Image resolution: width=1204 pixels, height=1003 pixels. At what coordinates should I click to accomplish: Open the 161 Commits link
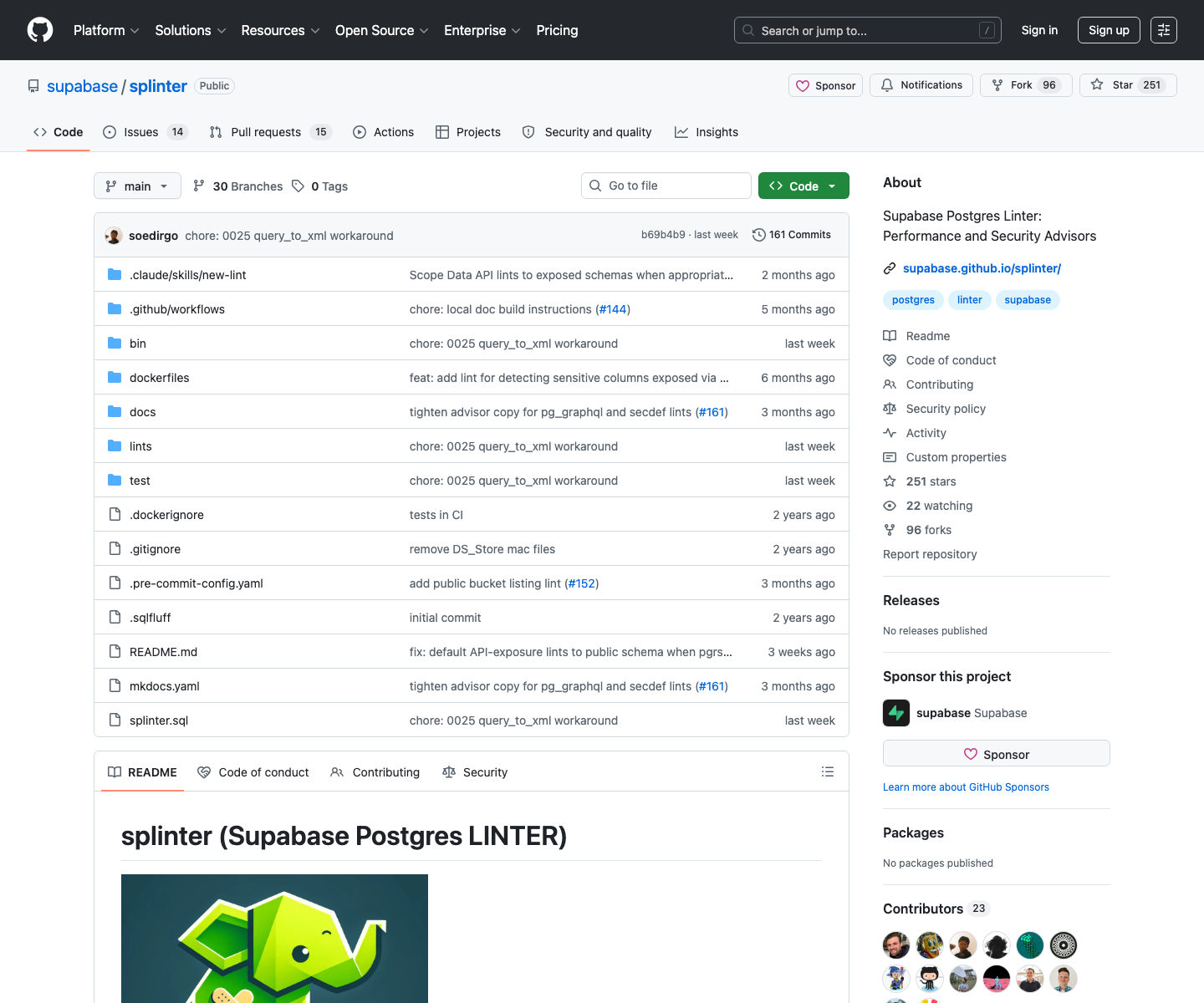tap(792, 235)
